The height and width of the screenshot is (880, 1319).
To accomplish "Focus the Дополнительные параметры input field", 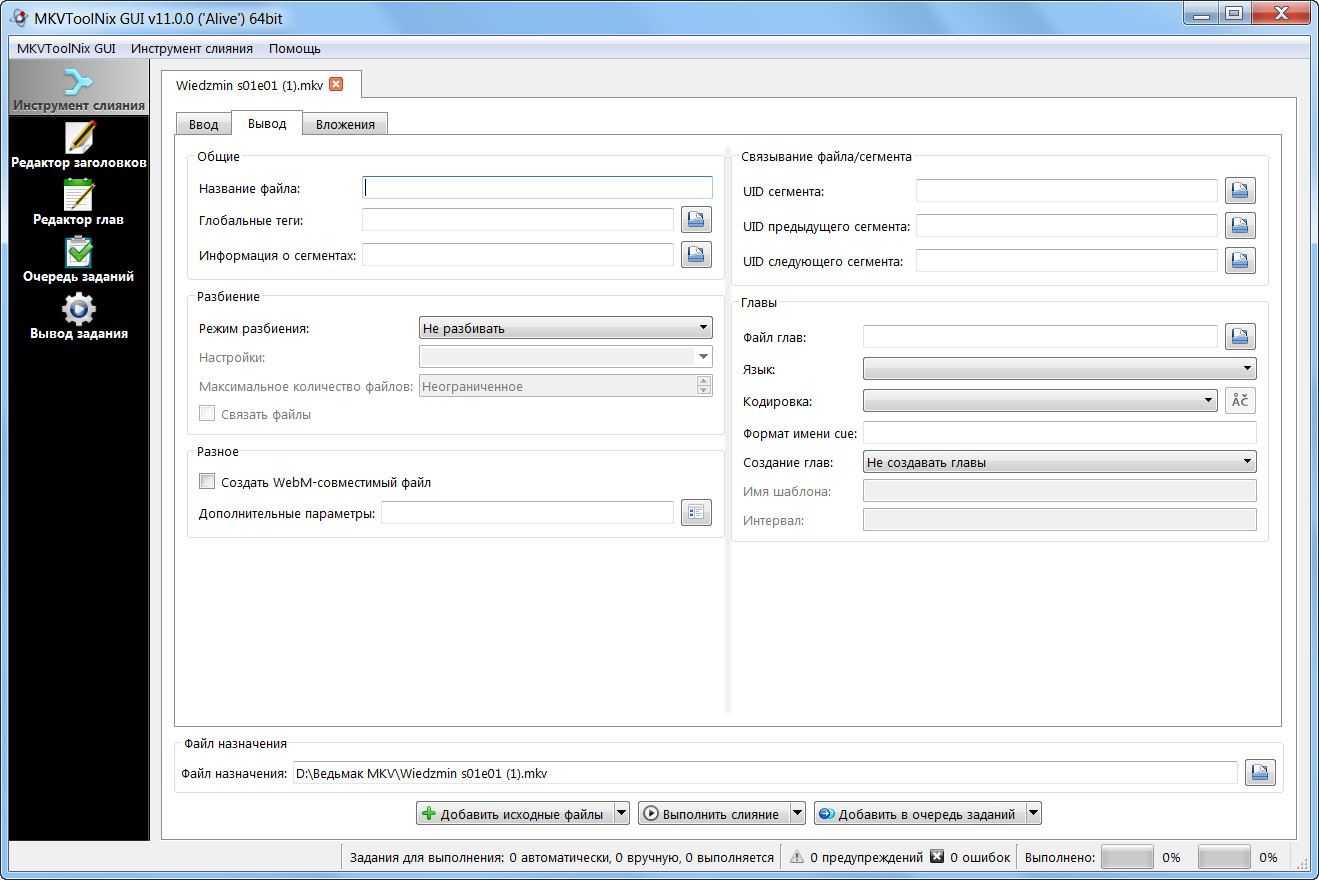I will (527, 512).
